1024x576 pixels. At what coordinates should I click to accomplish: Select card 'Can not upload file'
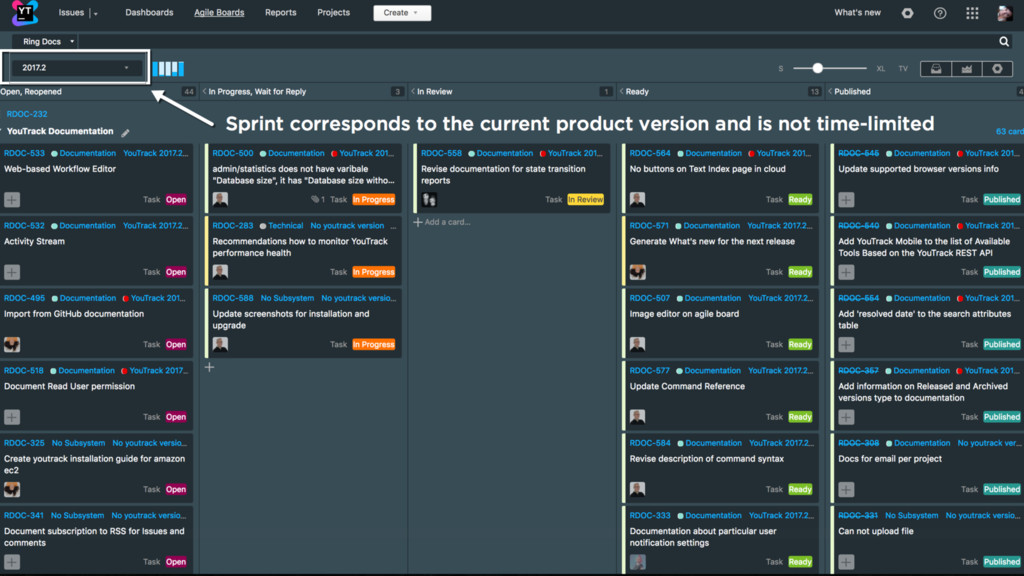coord(929,541)
